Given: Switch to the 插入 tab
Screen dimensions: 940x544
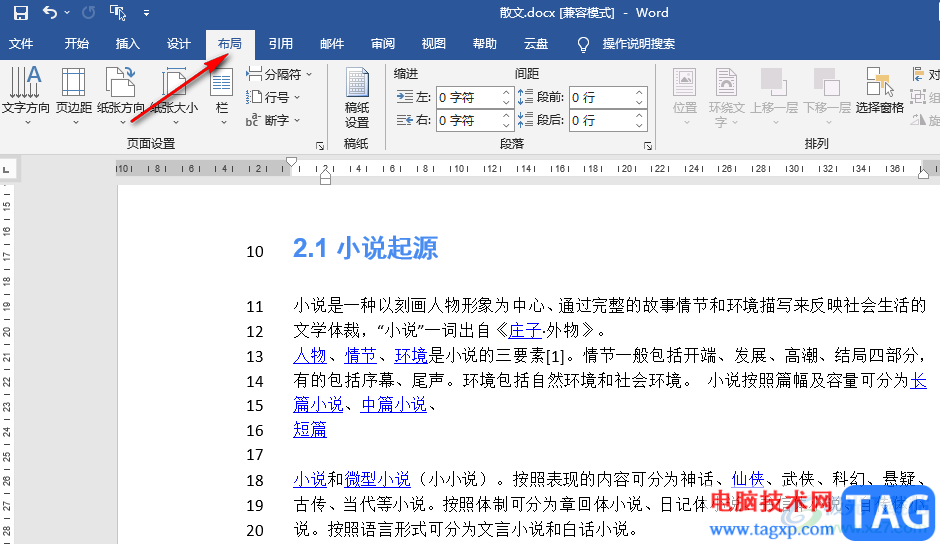Looking at the screenshot, I should [x=128, y=44].
